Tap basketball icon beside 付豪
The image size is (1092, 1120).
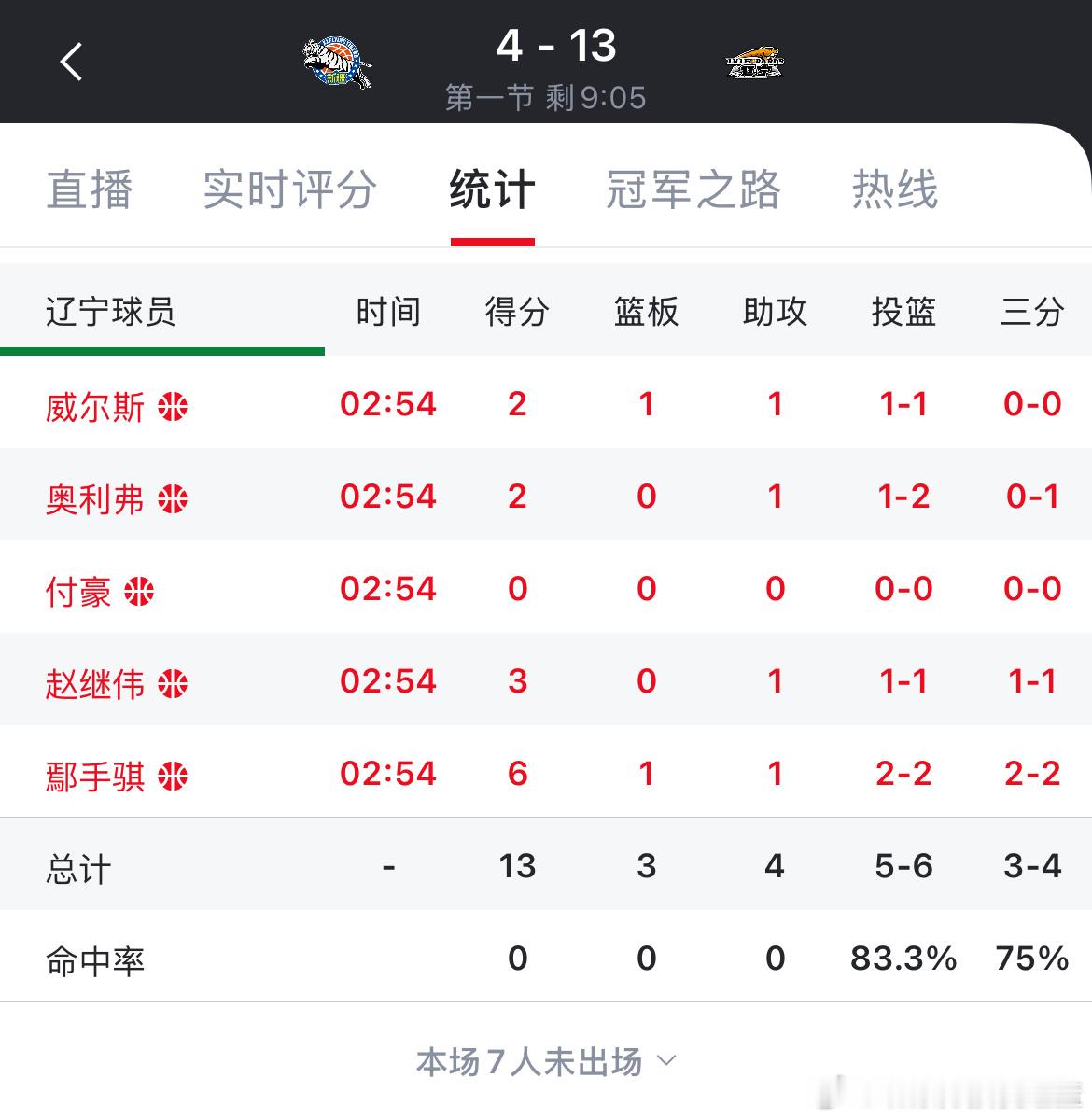139,591
